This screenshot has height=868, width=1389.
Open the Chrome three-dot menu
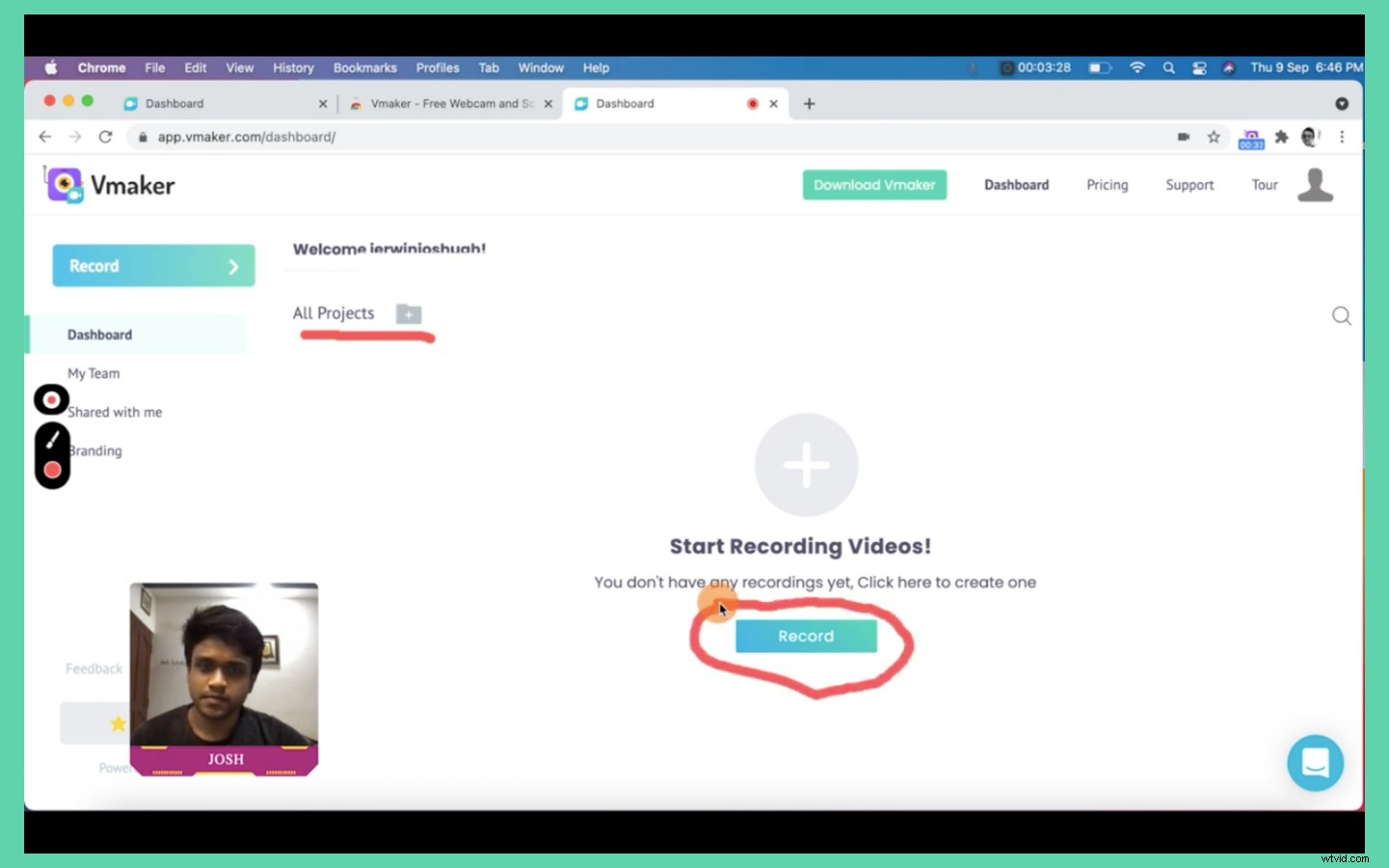click(1342, 137)
